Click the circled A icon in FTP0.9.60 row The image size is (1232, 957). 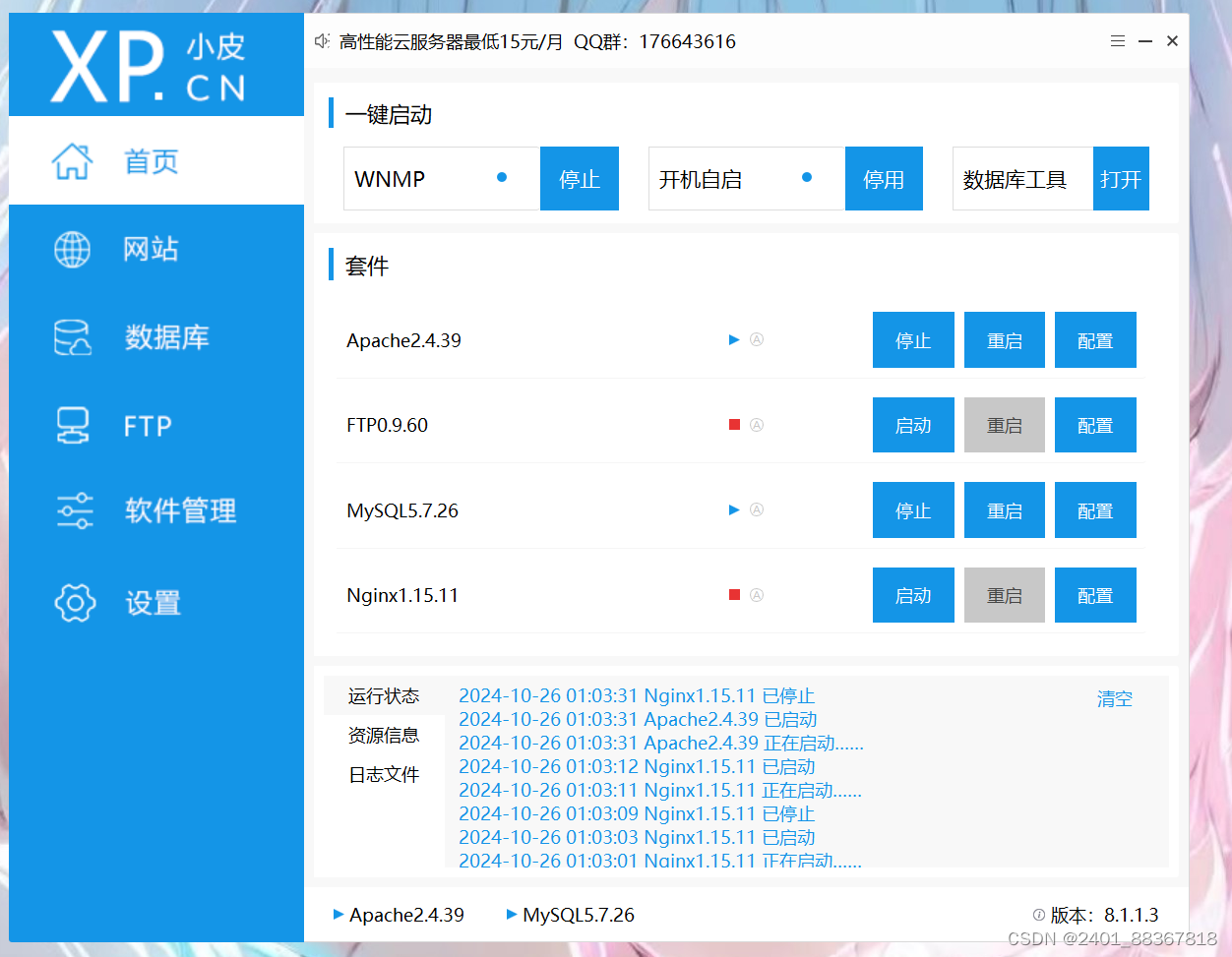pyautogui.click(x=757, y=425)
